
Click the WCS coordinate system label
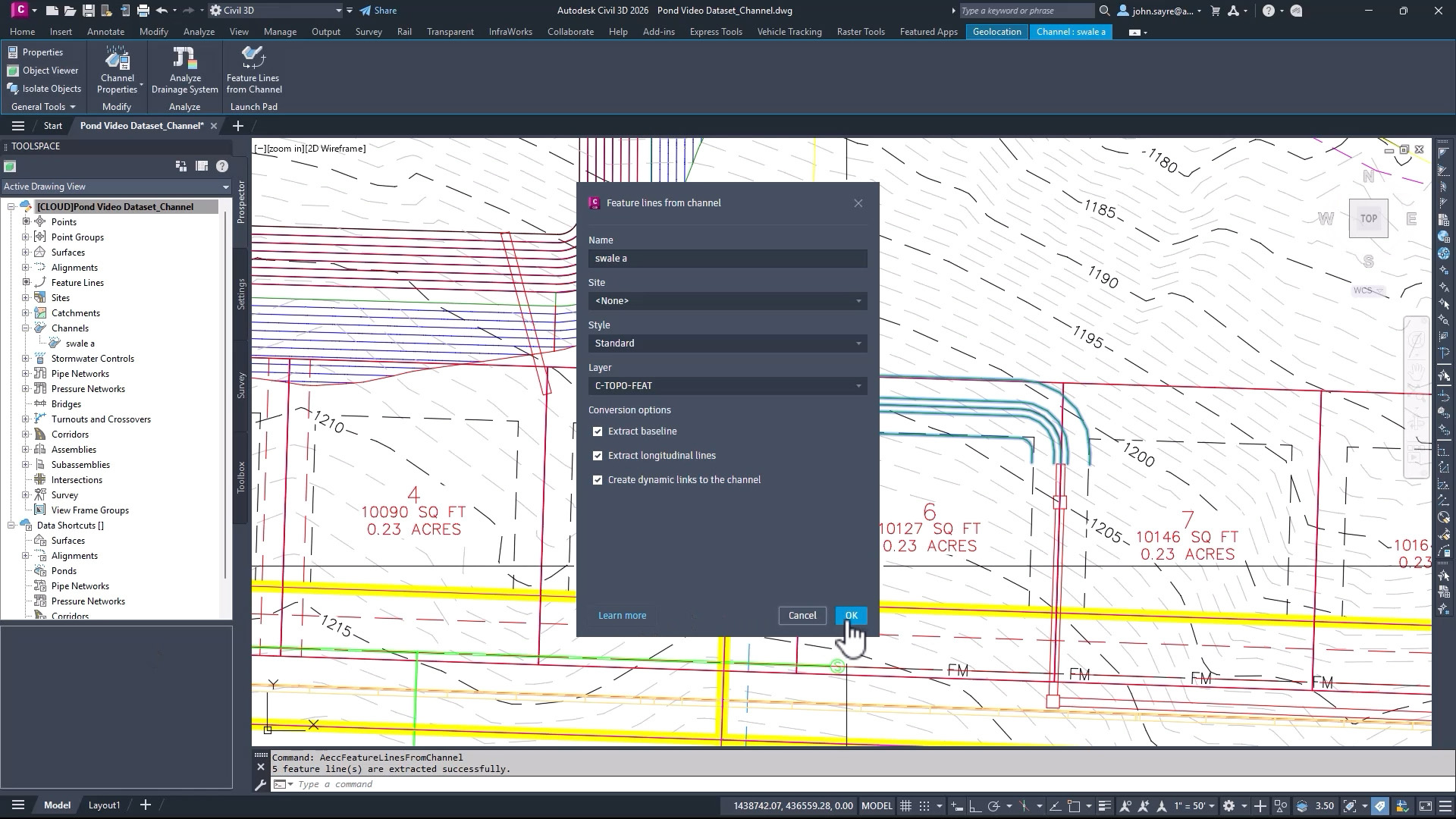(1368, 290)
